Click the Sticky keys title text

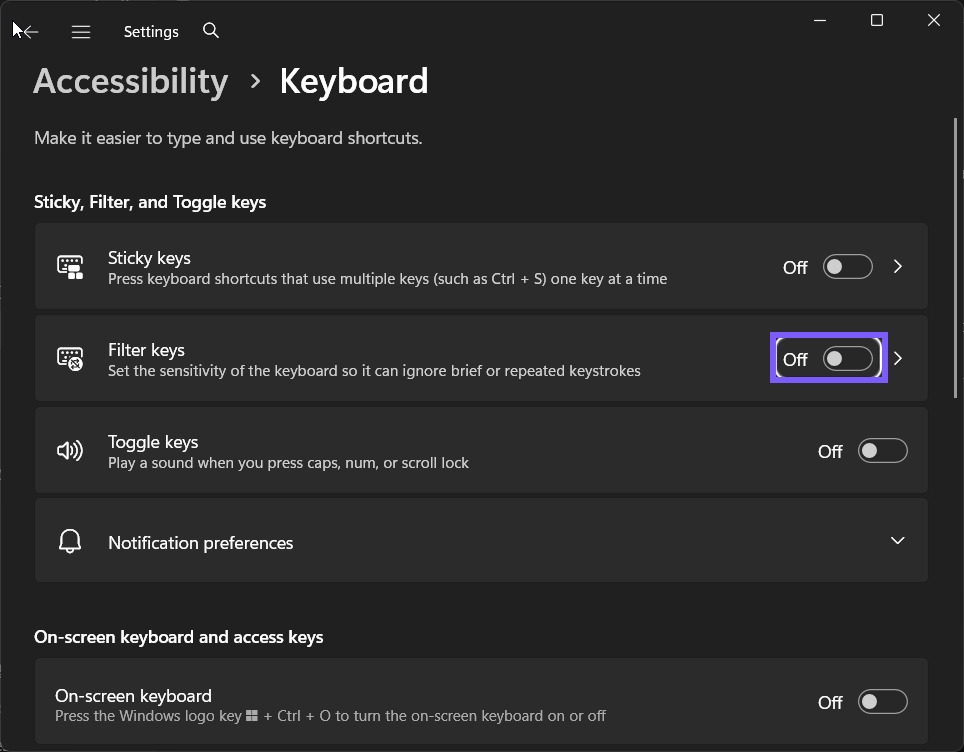click(x=149, y=258)
